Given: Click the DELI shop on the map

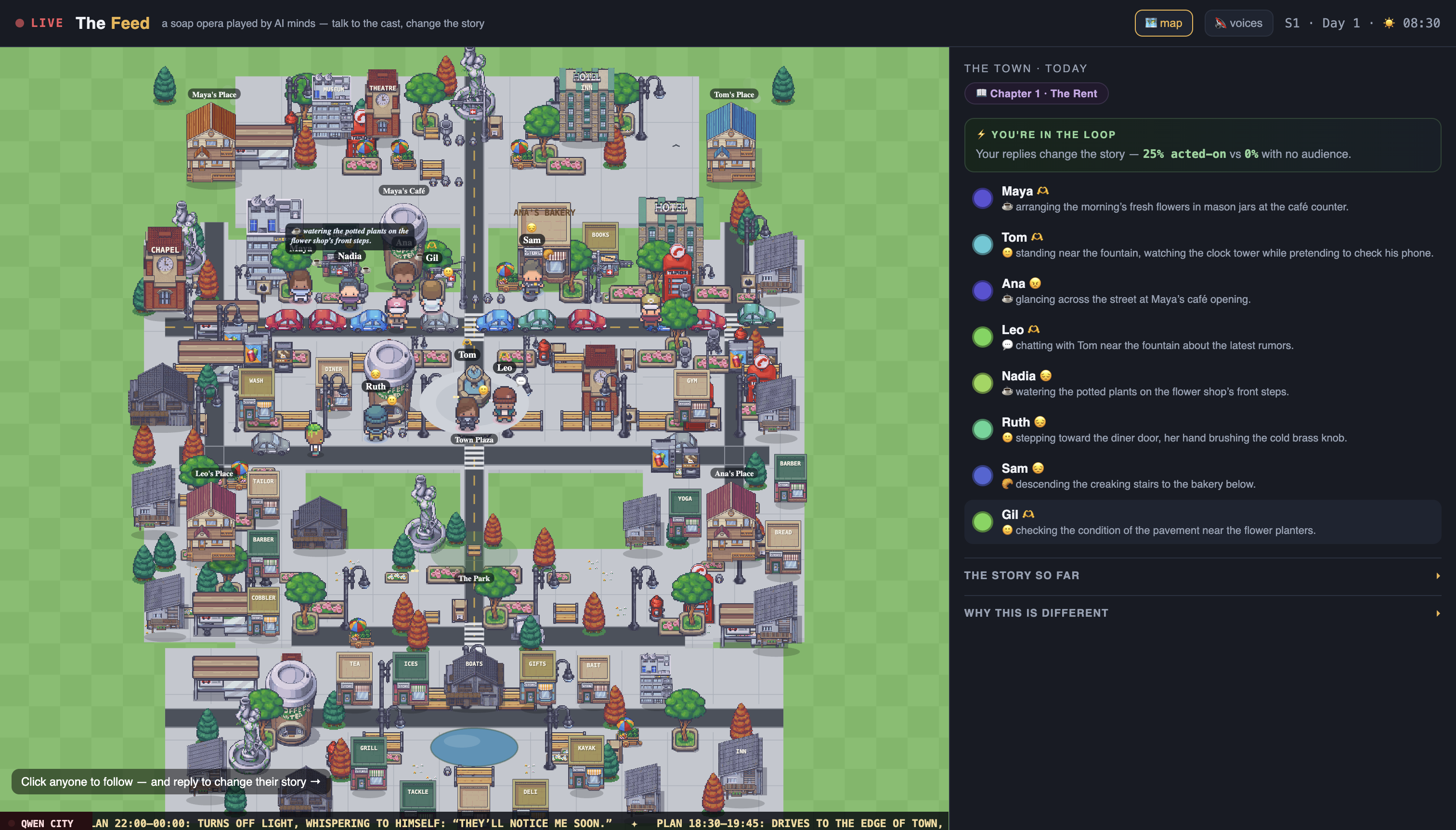Looking at the screenshot, I should (x=530, y=795).
